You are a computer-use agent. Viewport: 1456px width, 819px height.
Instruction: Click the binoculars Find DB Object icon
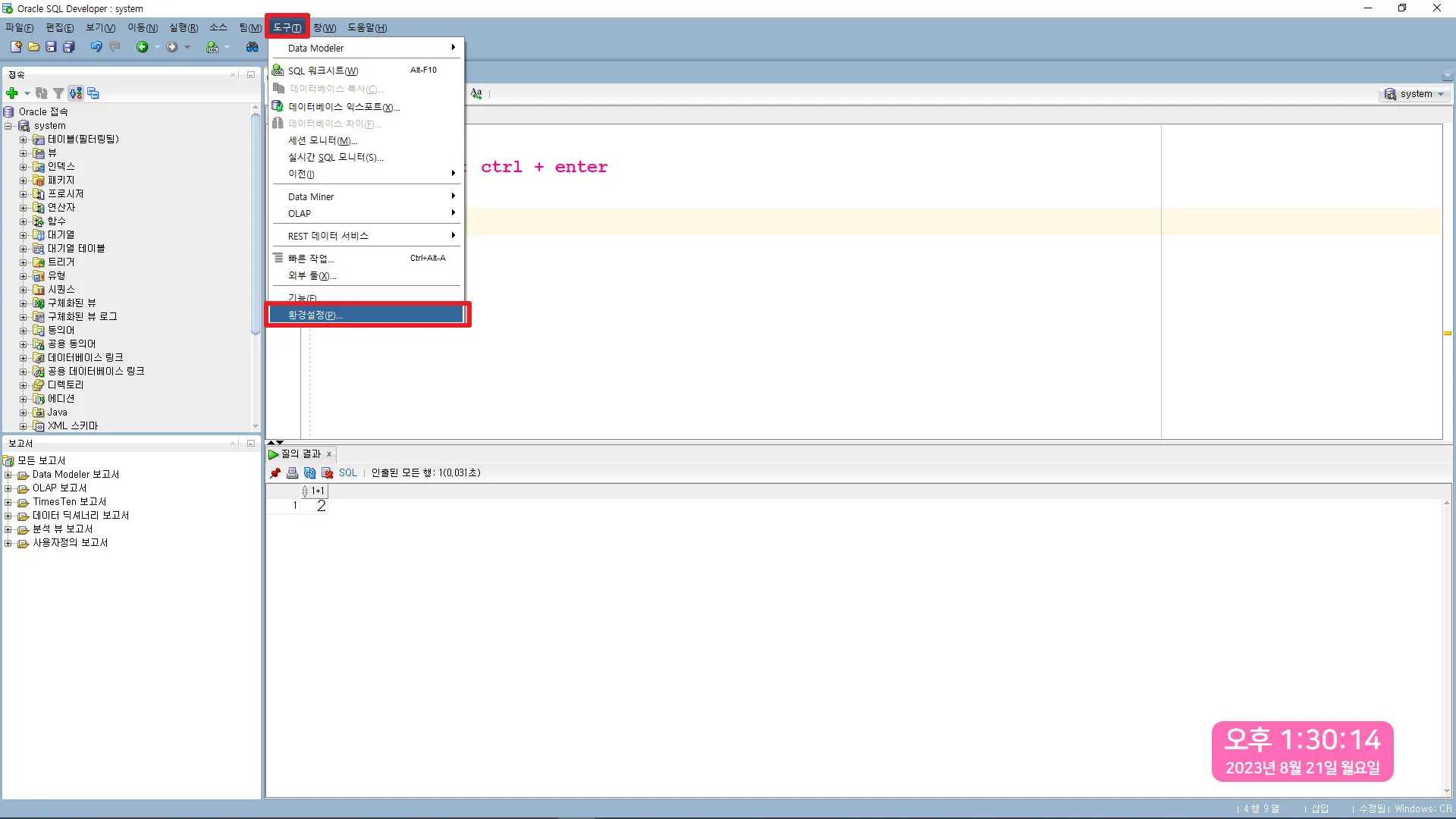pos(253,47)
